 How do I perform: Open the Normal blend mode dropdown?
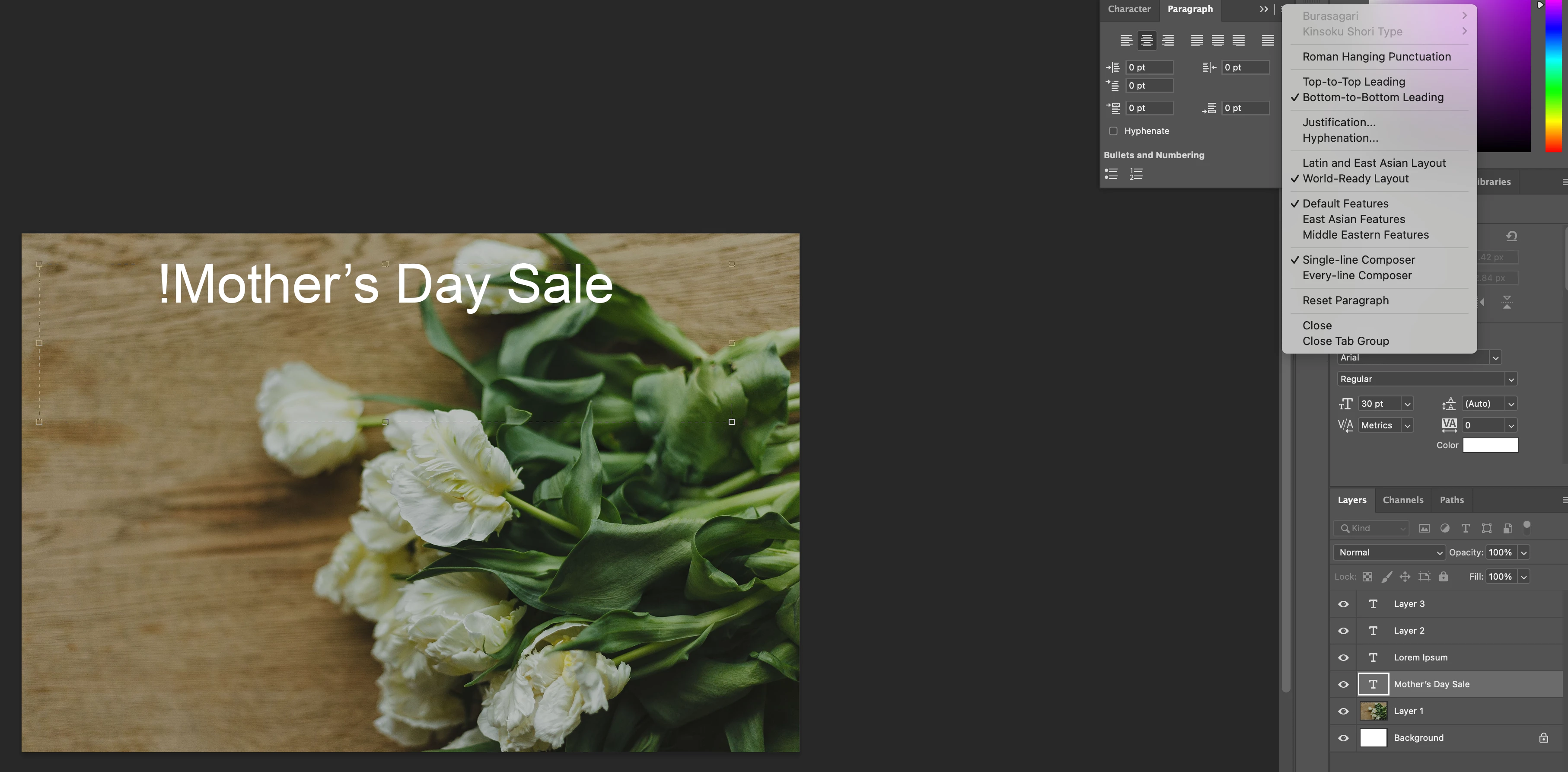[x=1390, y=552]
